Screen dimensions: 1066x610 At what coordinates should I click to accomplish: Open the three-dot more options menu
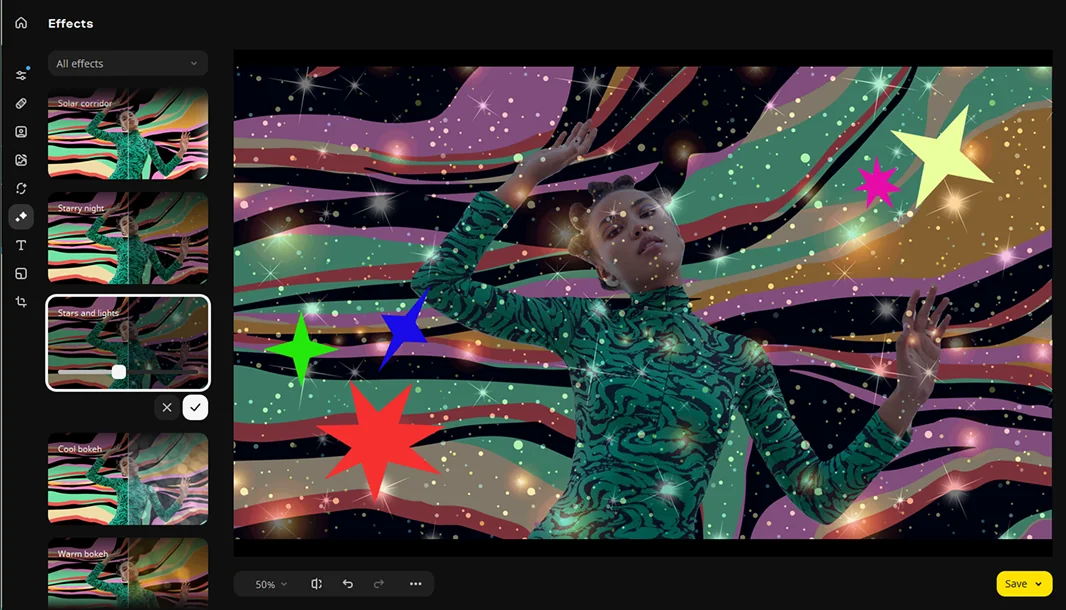pyautogui.click(x=415, y=583)
